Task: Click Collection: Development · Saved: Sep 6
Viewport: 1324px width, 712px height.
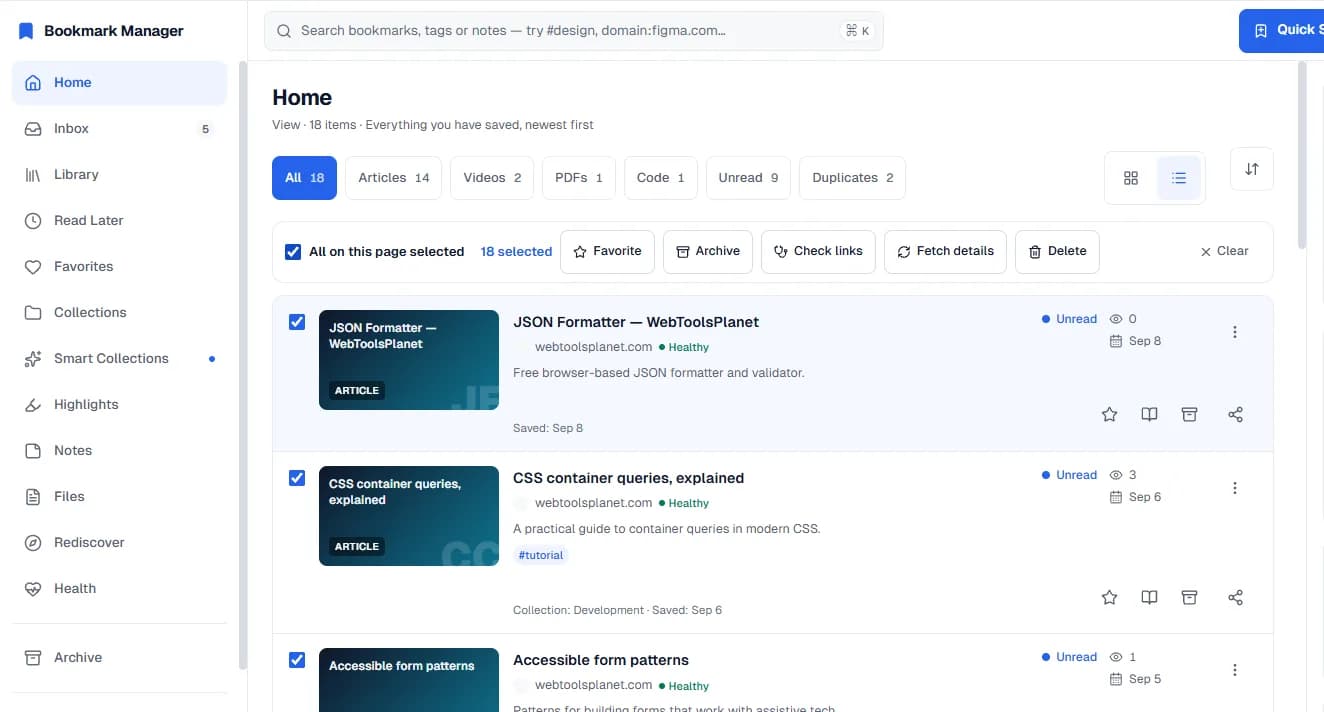Action: pos(617,610)
